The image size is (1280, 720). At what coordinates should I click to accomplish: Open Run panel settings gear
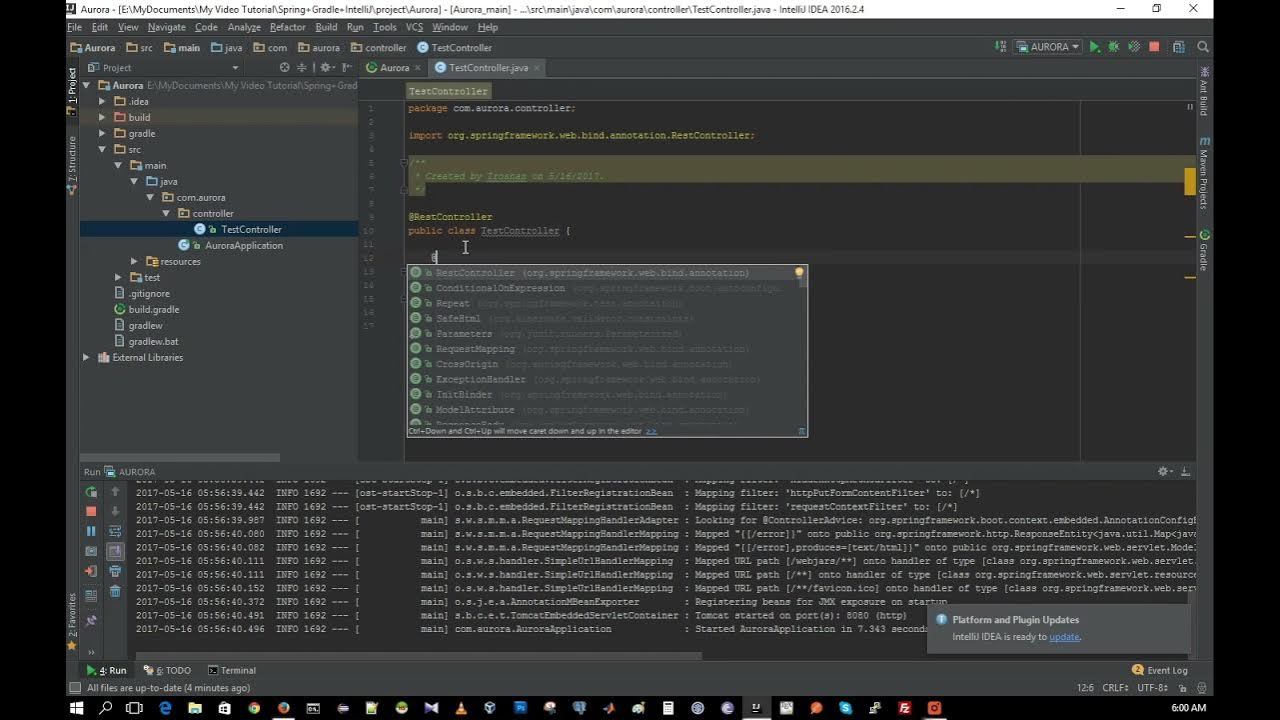pos(1165,471)
